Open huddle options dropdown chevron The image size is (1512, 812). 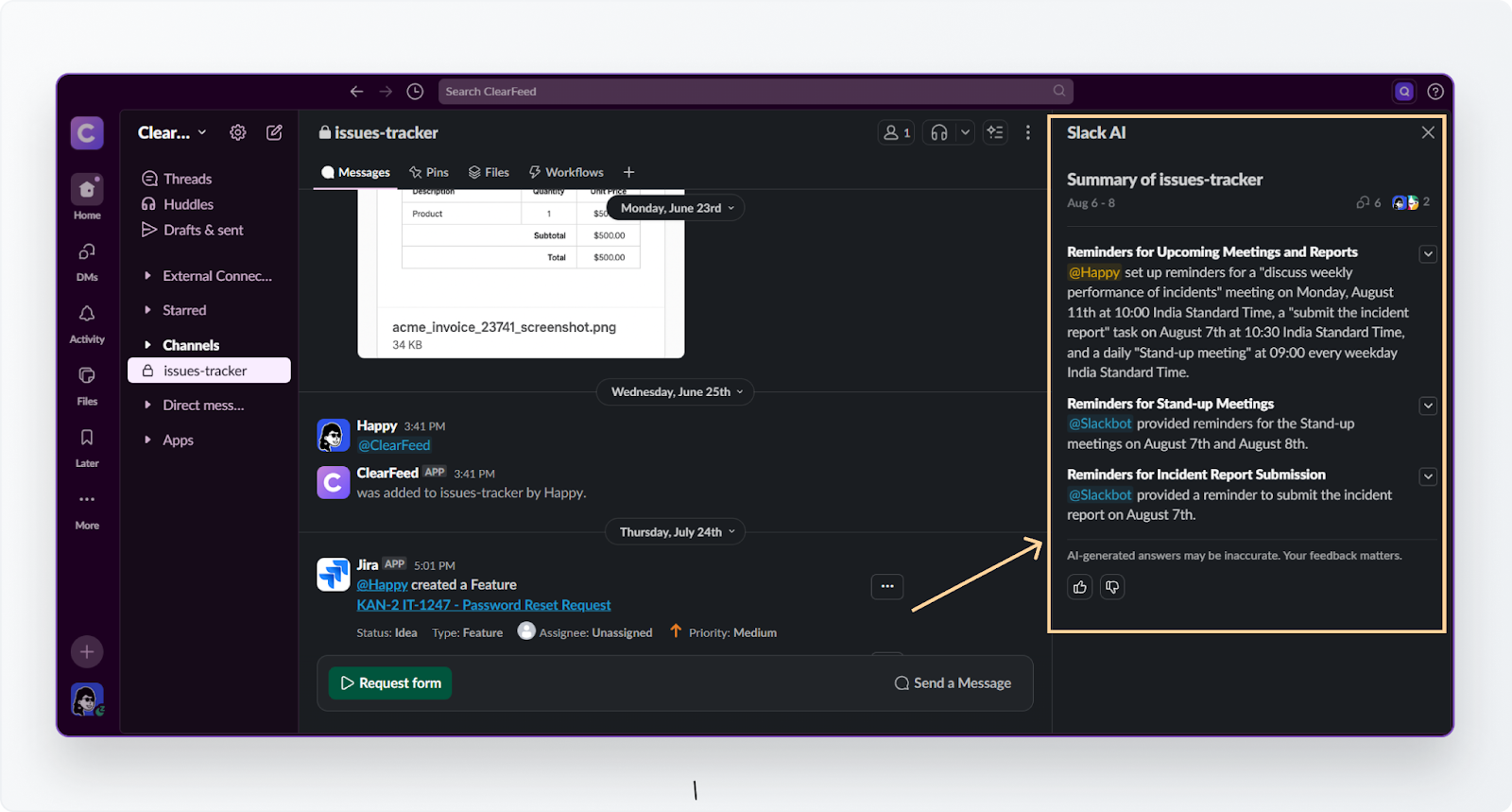(965, 132)
